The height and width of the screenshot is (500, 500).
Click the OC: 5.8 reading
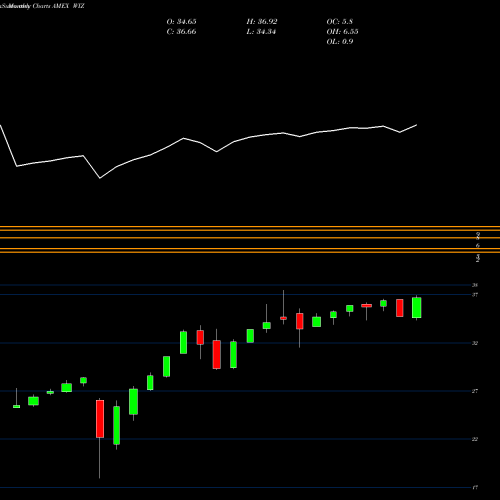click(339, 22)
